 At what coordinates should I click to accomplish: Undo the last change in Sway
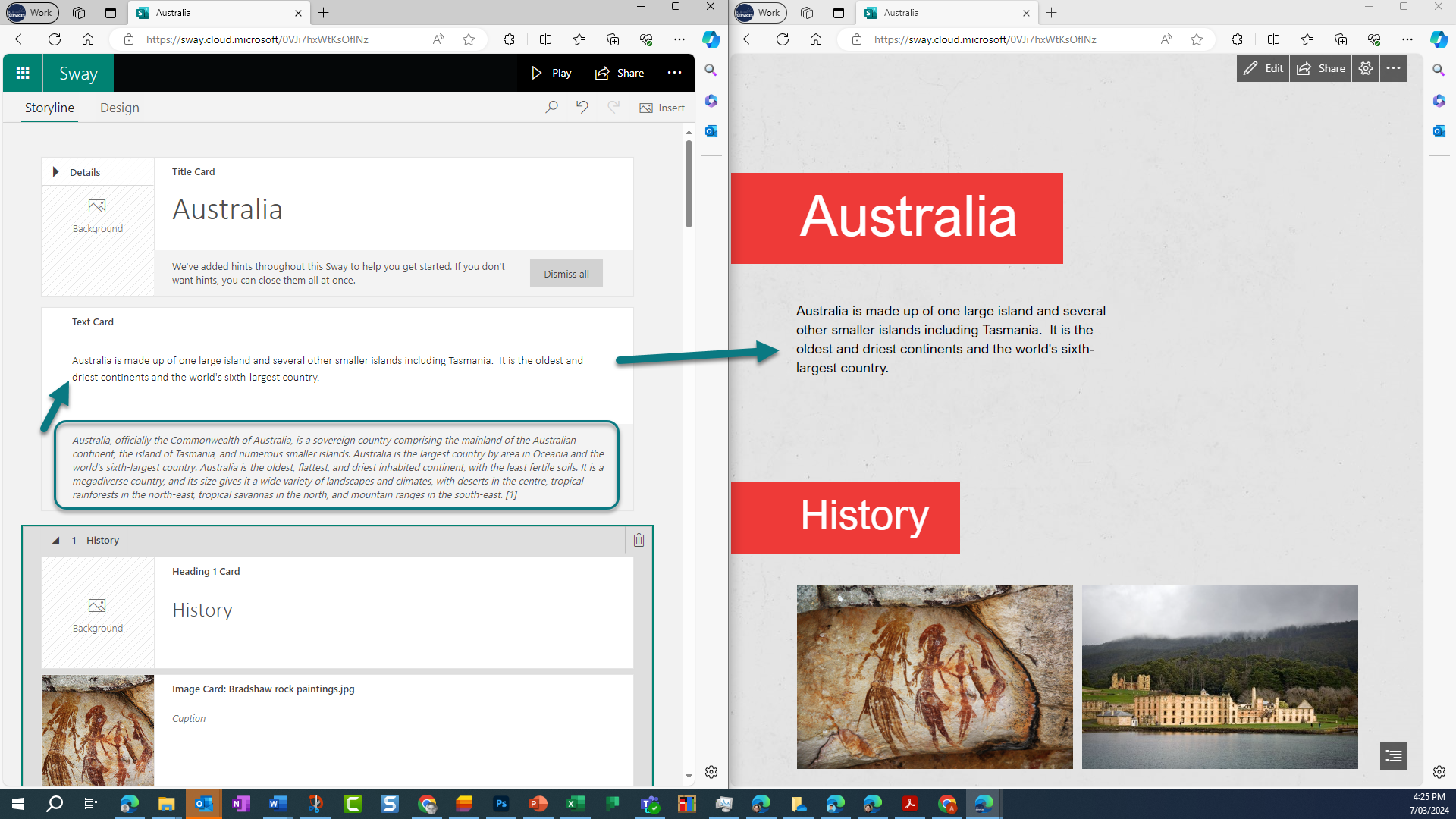(x=582, y=108)
